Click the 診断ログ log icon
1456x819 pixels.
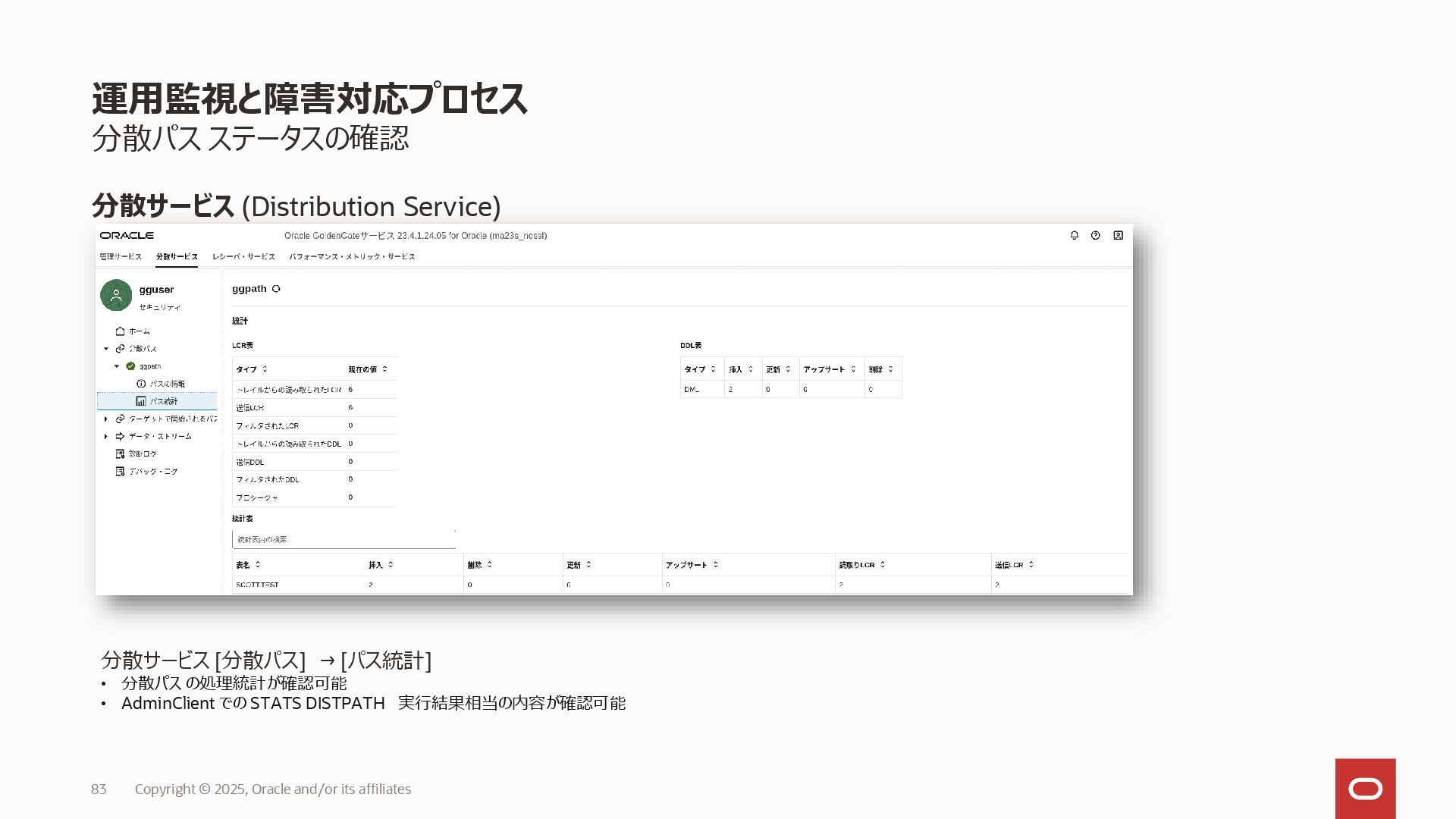point(120,454)
